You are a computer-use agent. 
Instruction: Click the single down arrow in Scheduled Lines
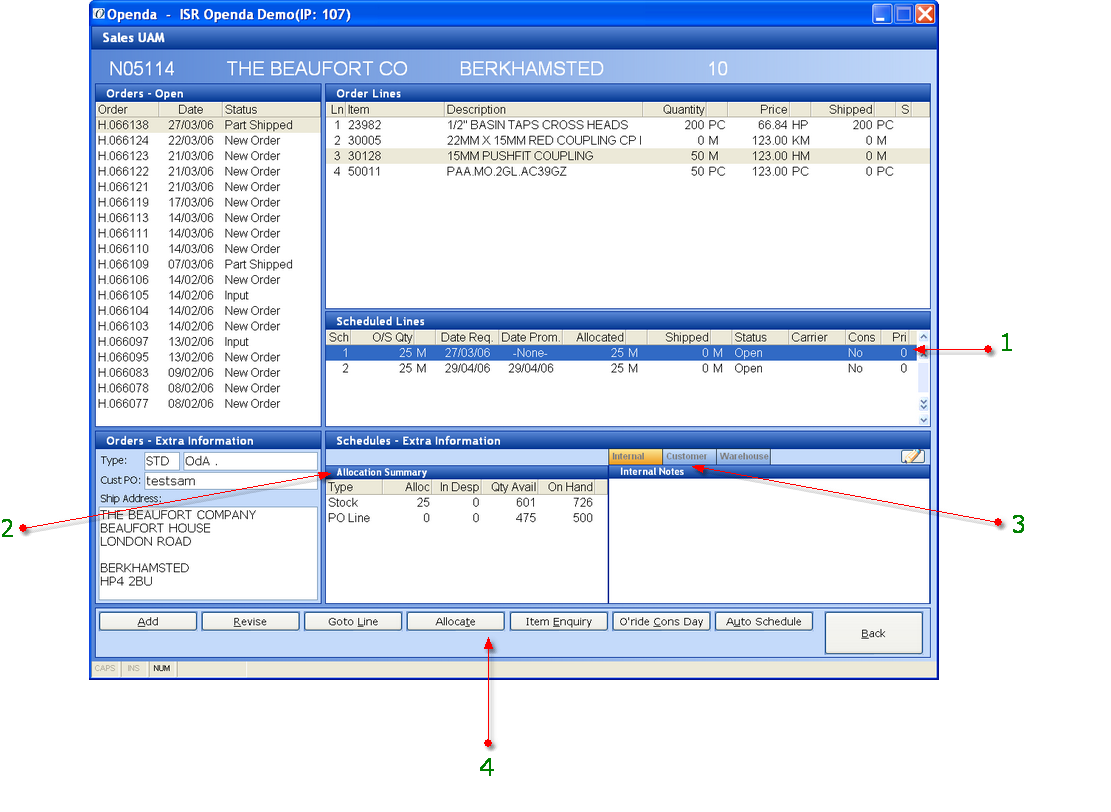[x=923, y=419]
